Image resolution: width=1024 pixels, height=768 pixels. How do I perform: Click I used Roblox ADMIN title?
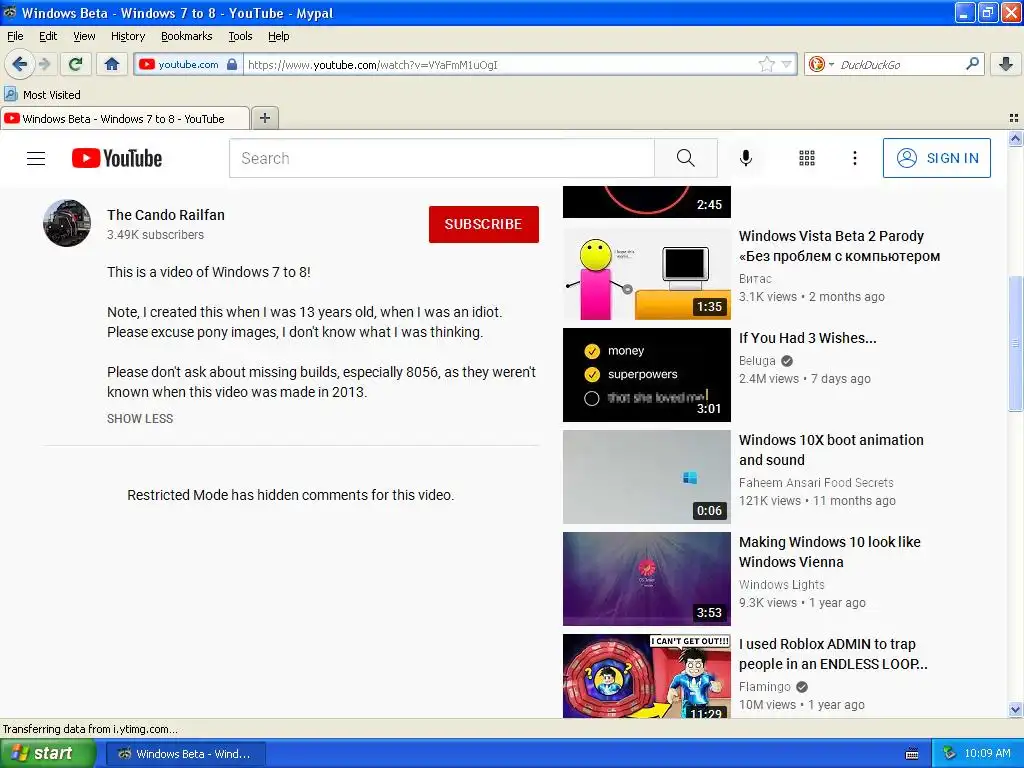point(833,654)
